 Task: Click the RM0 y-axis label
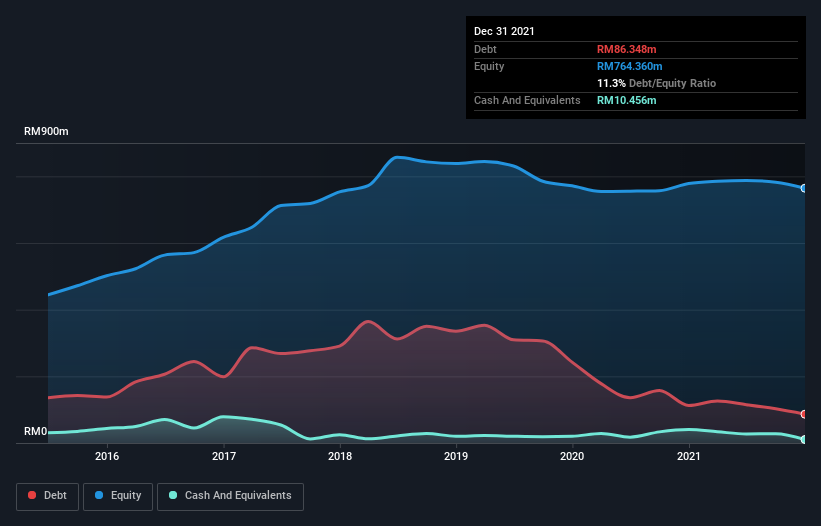click(36, 432)
